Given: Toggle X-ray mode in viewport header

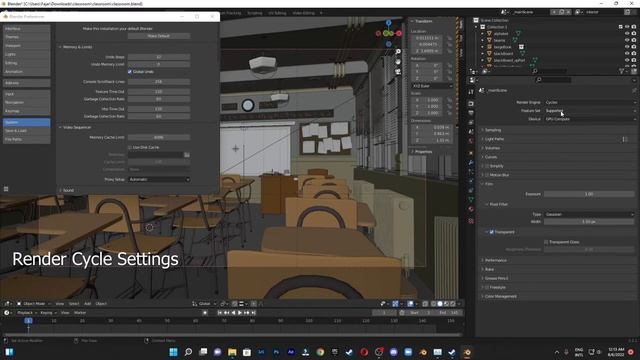Looking at the screenshot, I should pos(425,304).
